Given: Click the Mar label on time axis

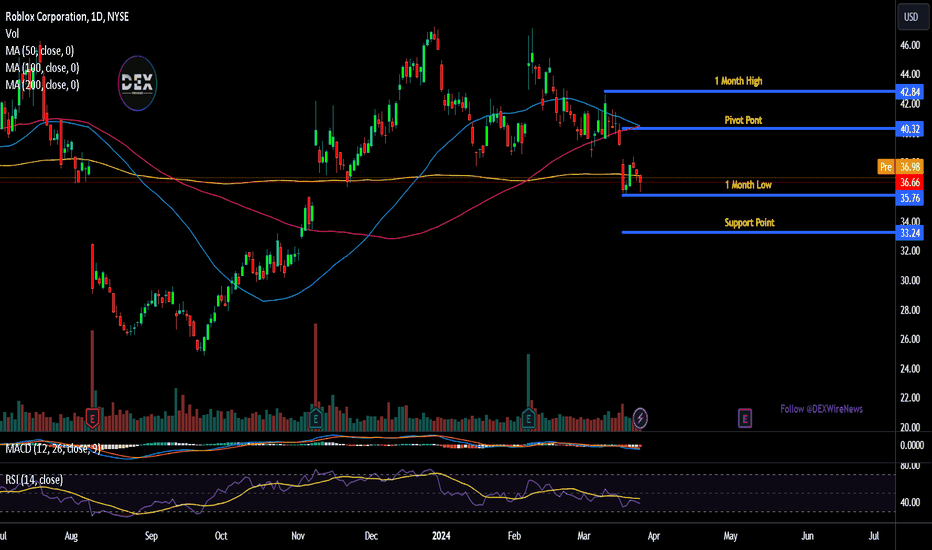Looking at the screenshot, I should (x=584, y=536).
